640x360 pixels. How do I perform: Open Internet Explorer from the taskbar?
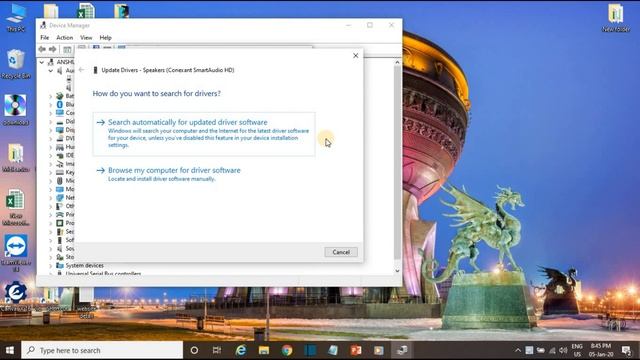click(x=241, y=350)
